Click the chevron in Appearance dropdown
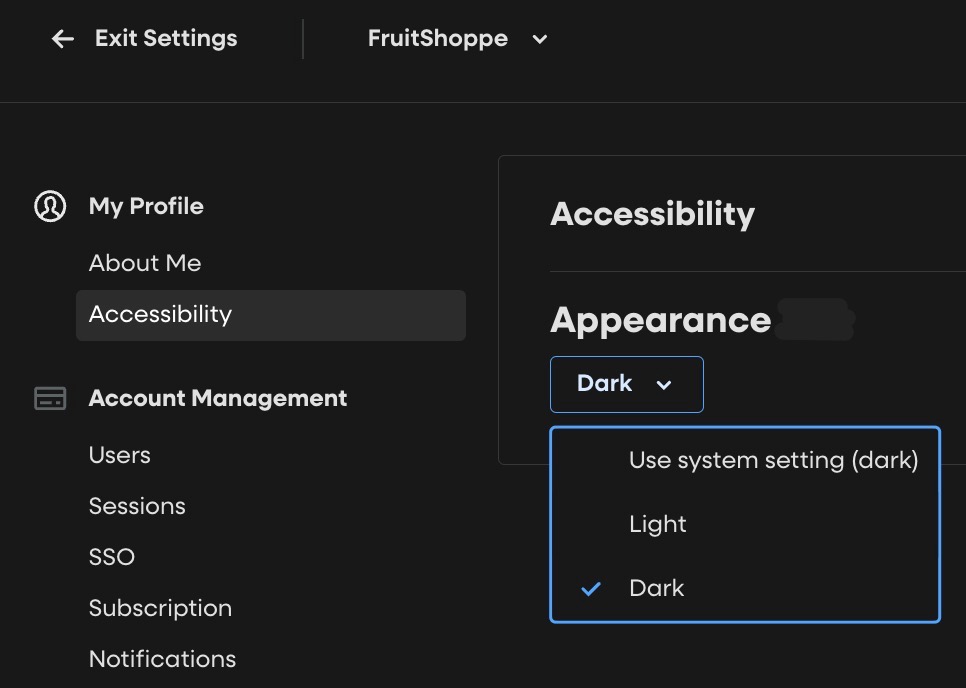The height and width of the screenshot is (688, 966). coord(664,384)
